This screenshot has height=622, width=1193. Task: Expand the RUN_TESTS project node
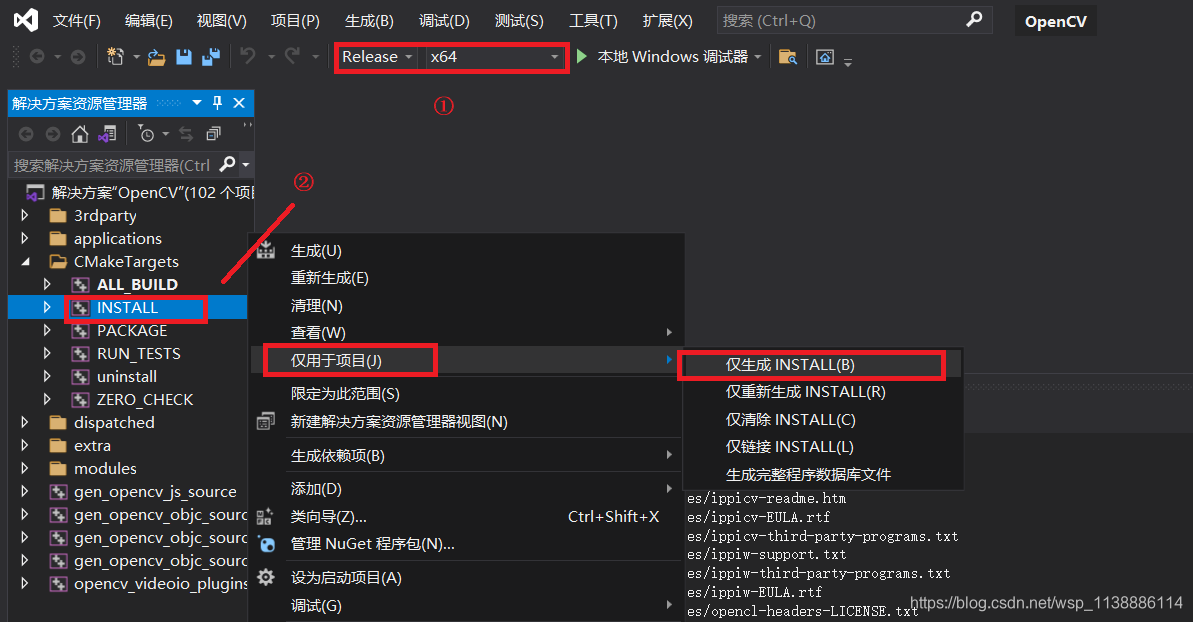pos(47,353)
